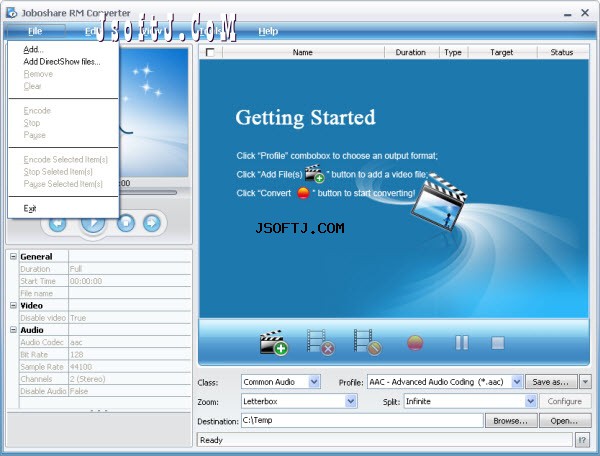Collapse the General property group

coord(13,256)
